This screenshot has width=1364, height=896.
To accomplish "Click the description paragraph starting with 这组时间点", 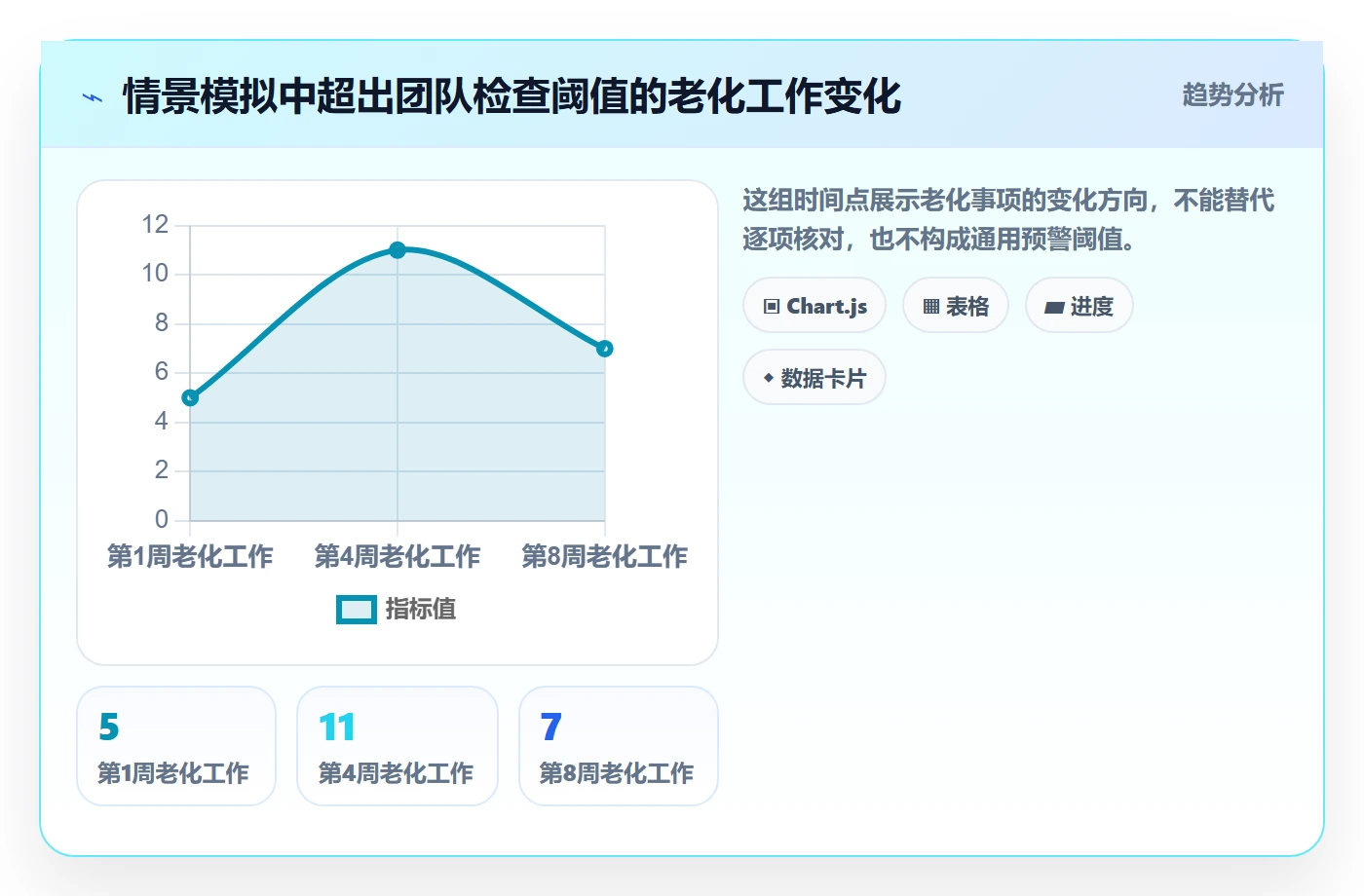I will pyautogui.click(x=1008, y=219).
